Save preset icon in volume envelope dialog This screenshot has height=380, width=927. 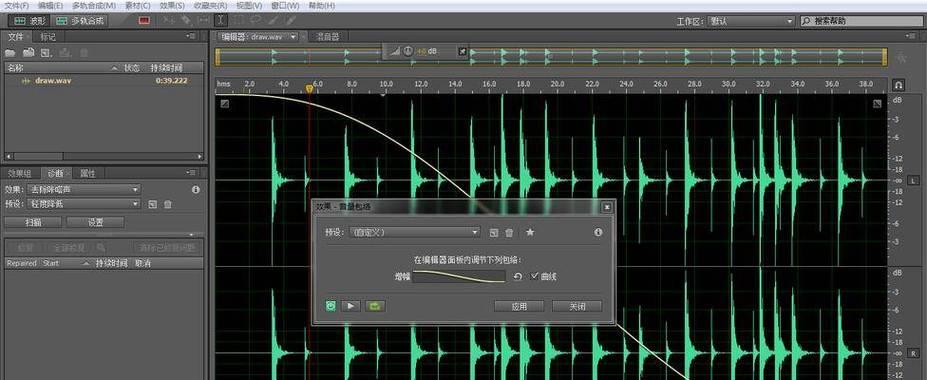click(494, 233)
